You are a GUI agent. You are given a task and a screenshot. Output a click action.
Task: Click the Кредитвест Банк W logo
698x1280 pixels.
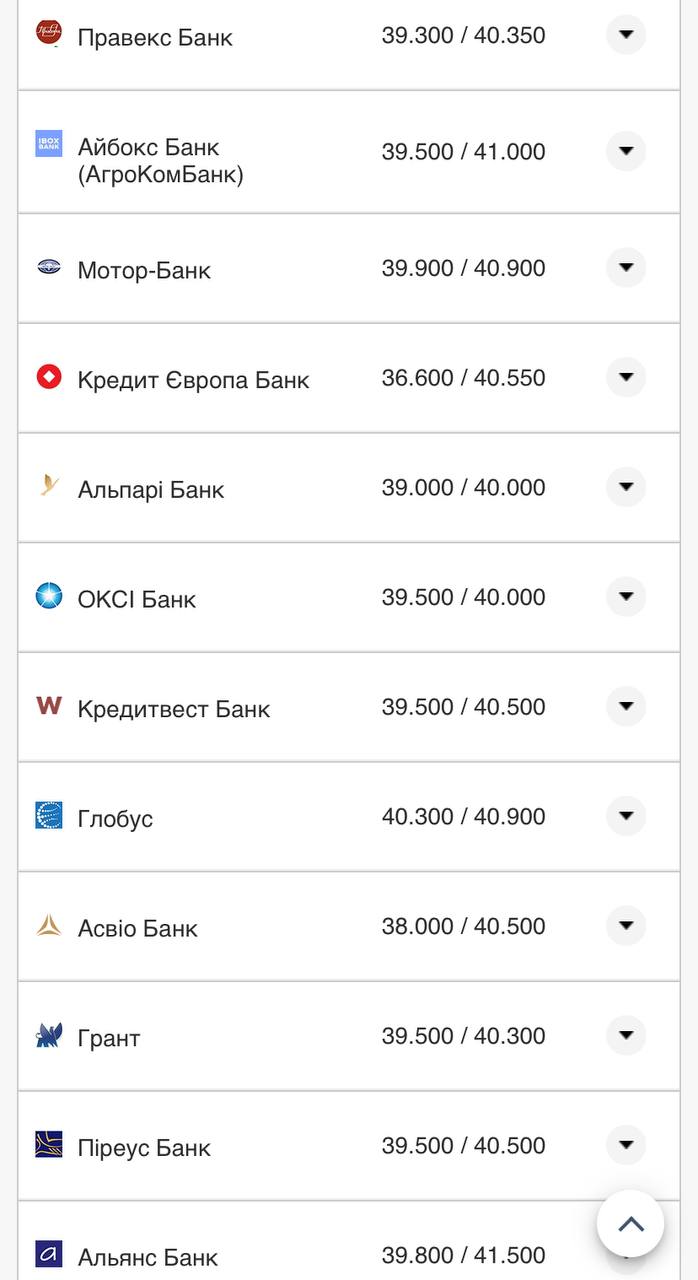(49, 706)
